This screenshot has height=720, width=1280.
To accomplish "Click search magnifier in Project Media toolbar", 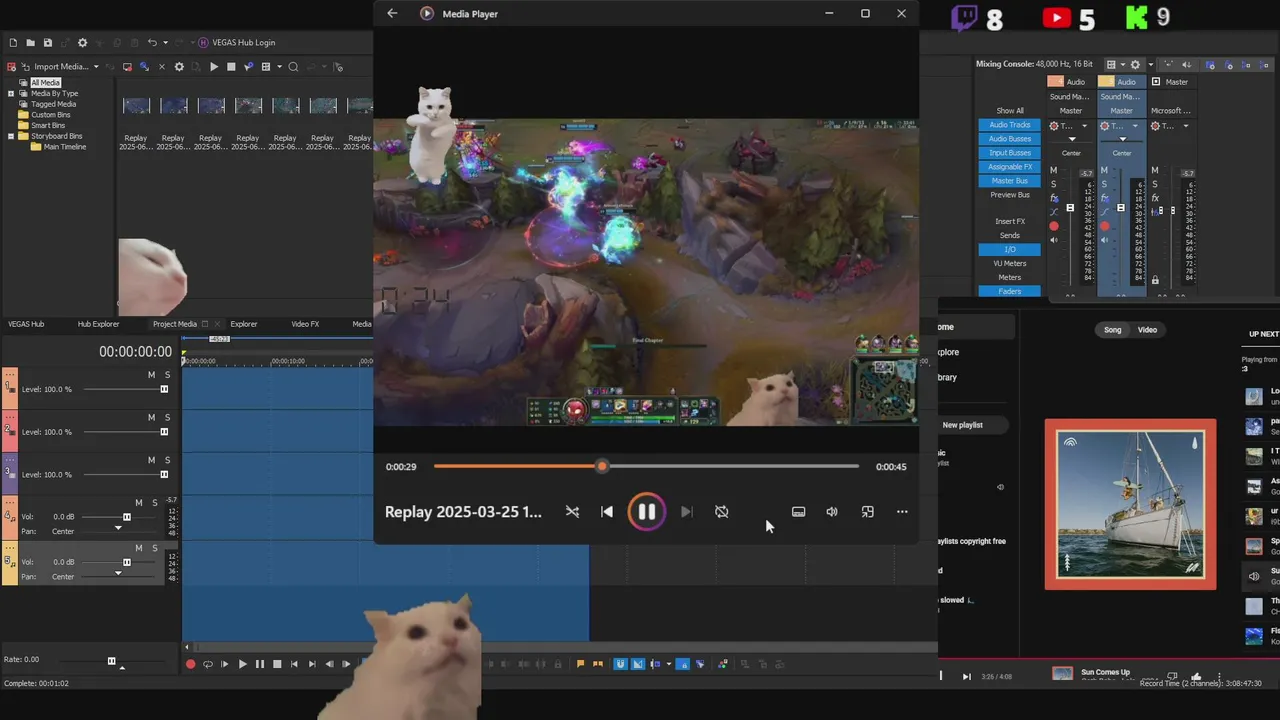I will coord(293,67).
